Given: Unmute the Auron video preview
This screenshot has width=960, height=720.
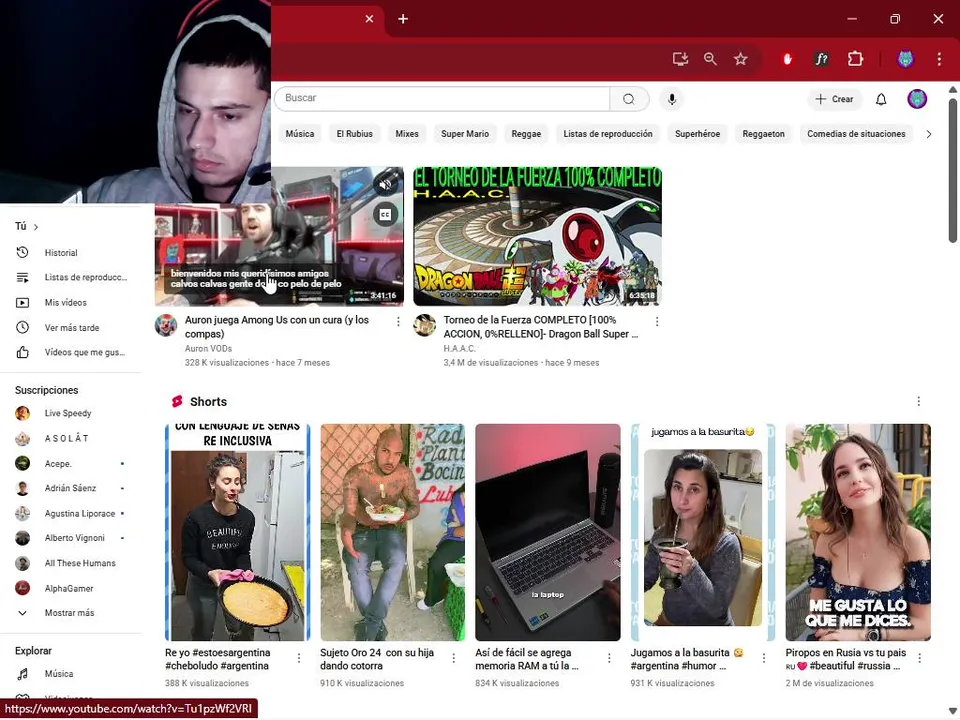Looking at the screenshot, I should [385, 184].
